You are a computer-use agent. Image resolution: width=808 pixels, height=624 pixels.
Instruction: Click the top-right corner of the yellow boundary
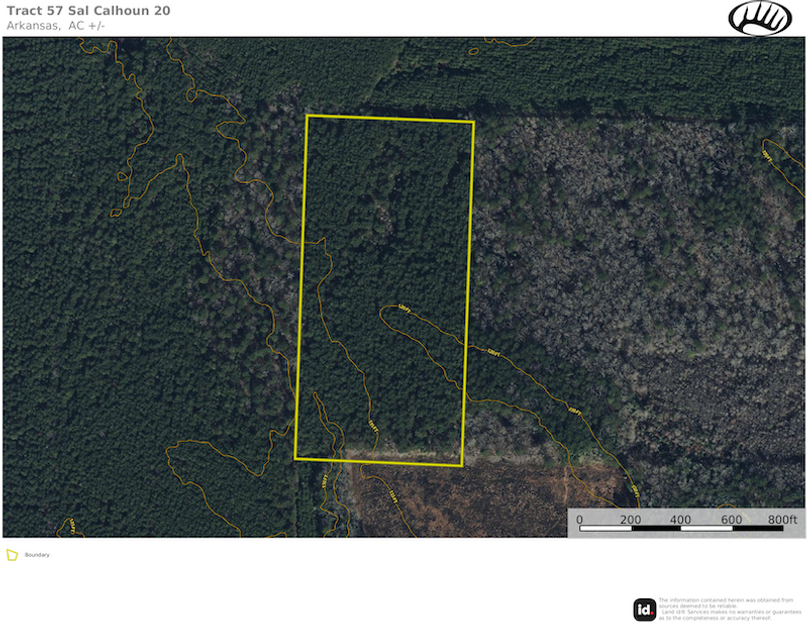click(x=474, y=122)
